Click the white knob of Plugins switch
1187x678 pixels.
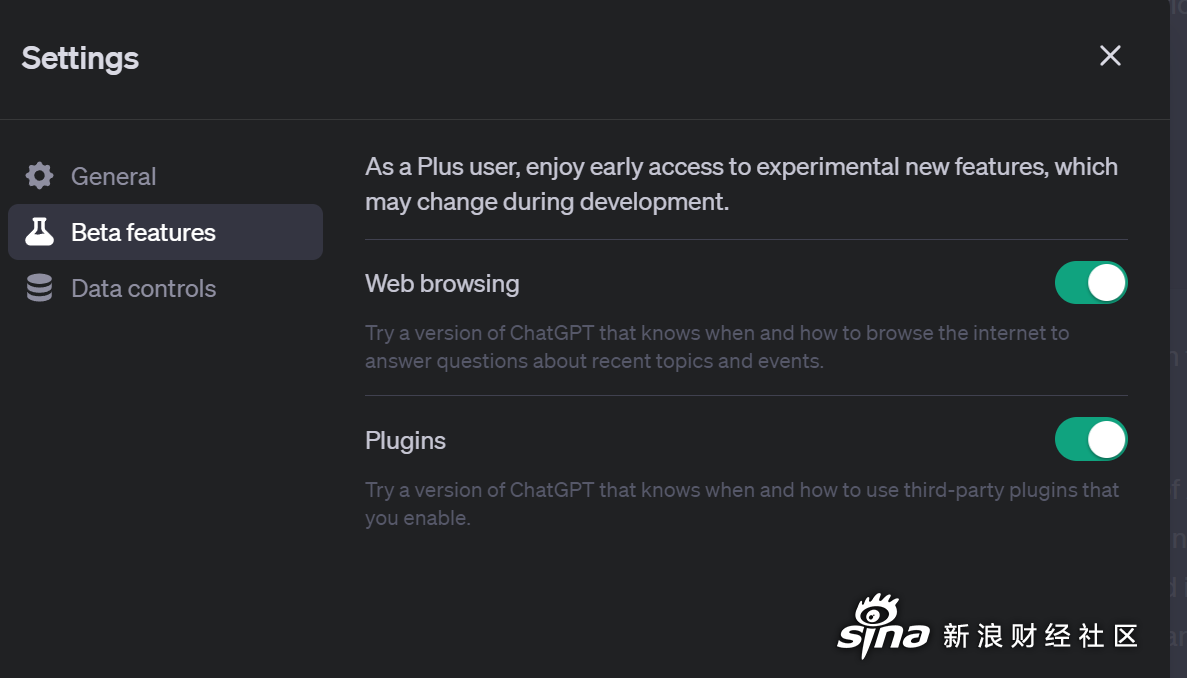[x=1106, y=439]
